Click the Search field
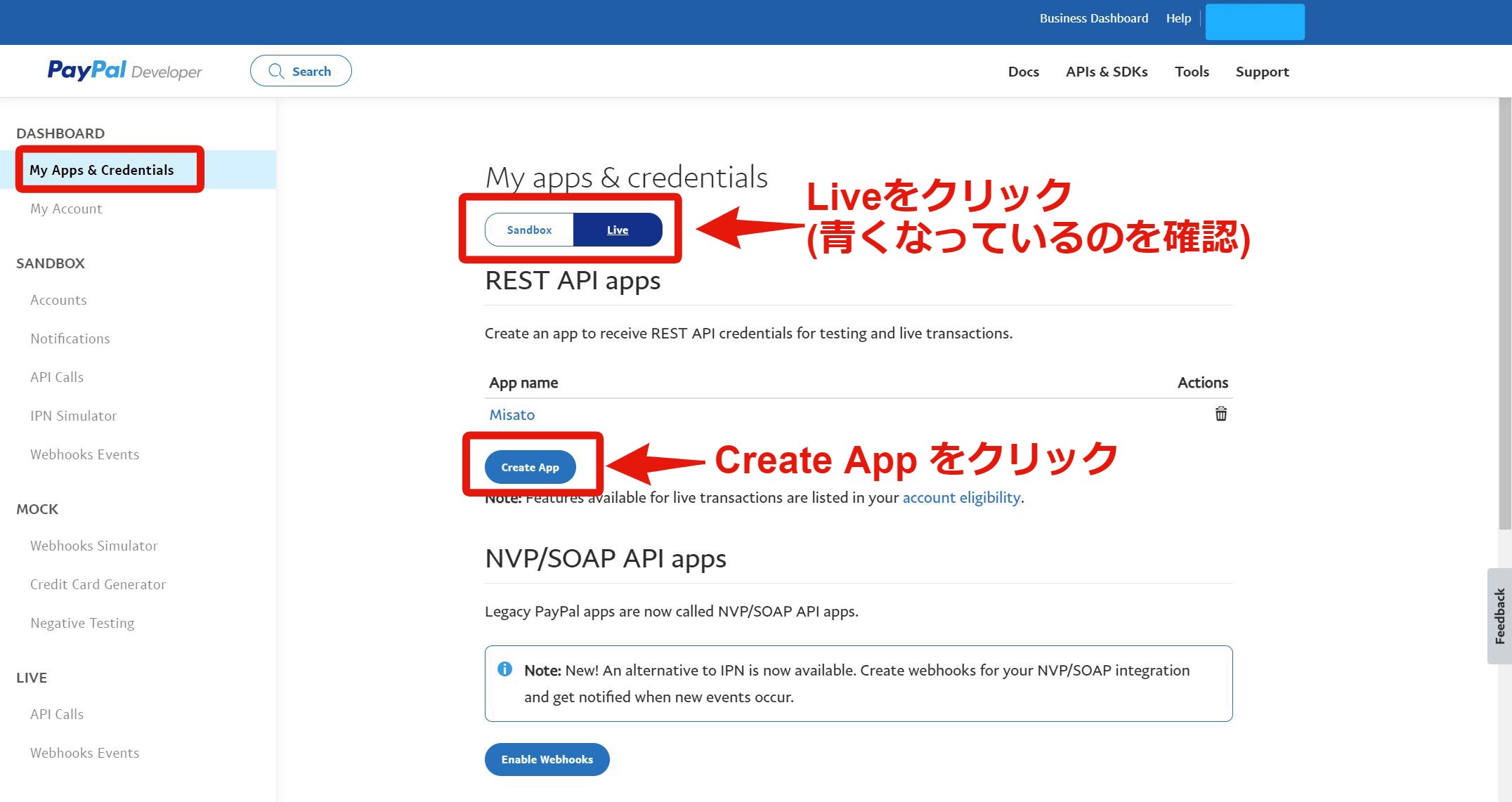The height and width of the screenshot is (802, 1512). (x=301, y=71)
